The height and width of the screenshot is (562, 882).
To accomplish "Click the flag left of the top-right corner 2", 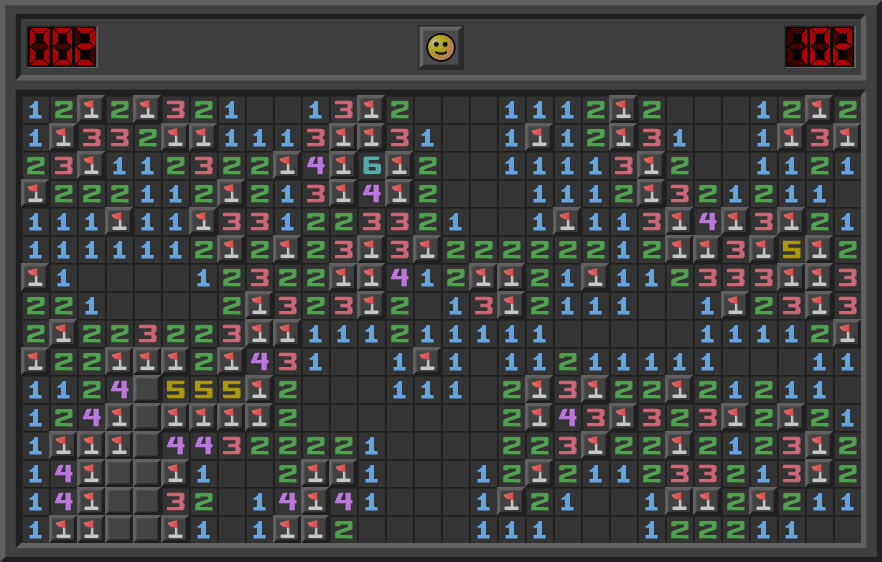I will pos(820,109).
